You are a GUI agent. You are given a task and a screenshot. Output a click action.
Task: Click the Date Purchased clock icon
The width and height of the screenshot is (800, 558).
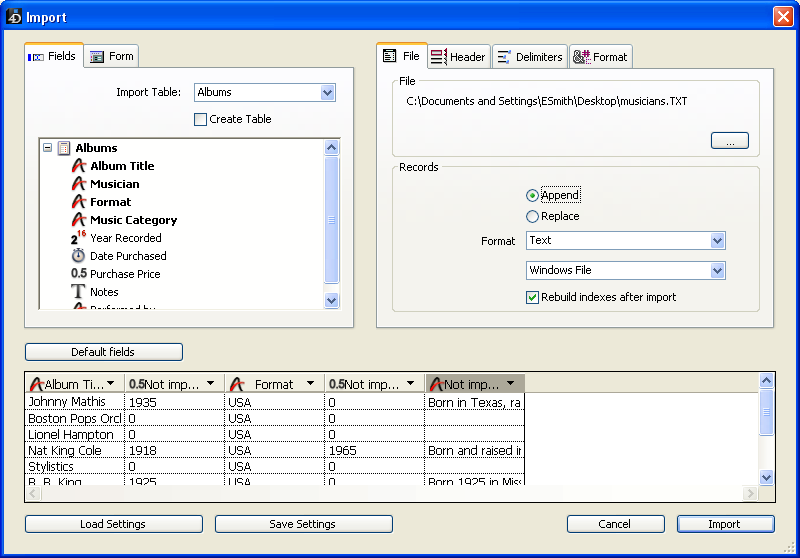click(79, 256)
